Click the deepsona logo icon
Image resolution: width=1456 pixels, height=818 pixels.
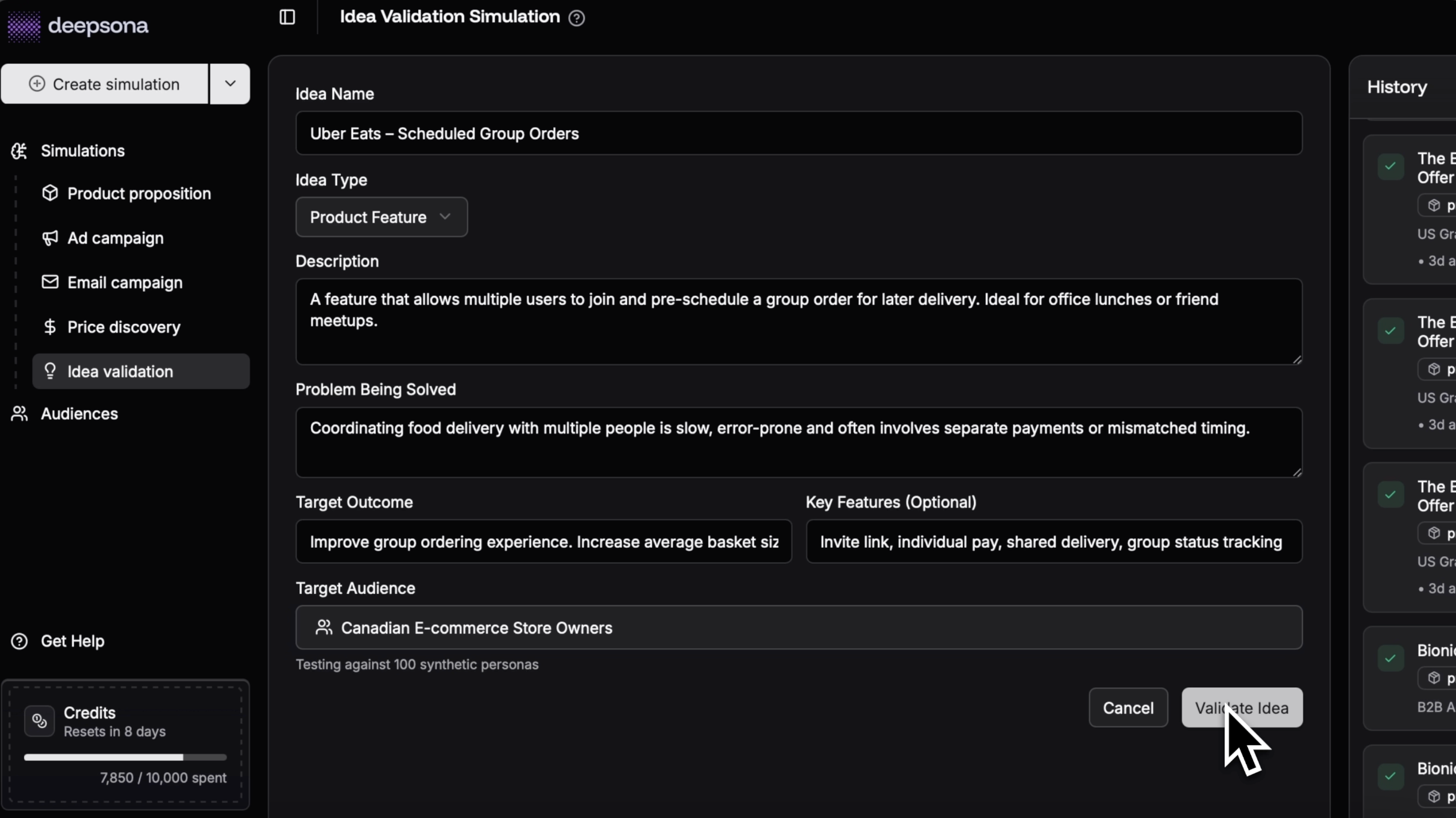click(24, 26)
